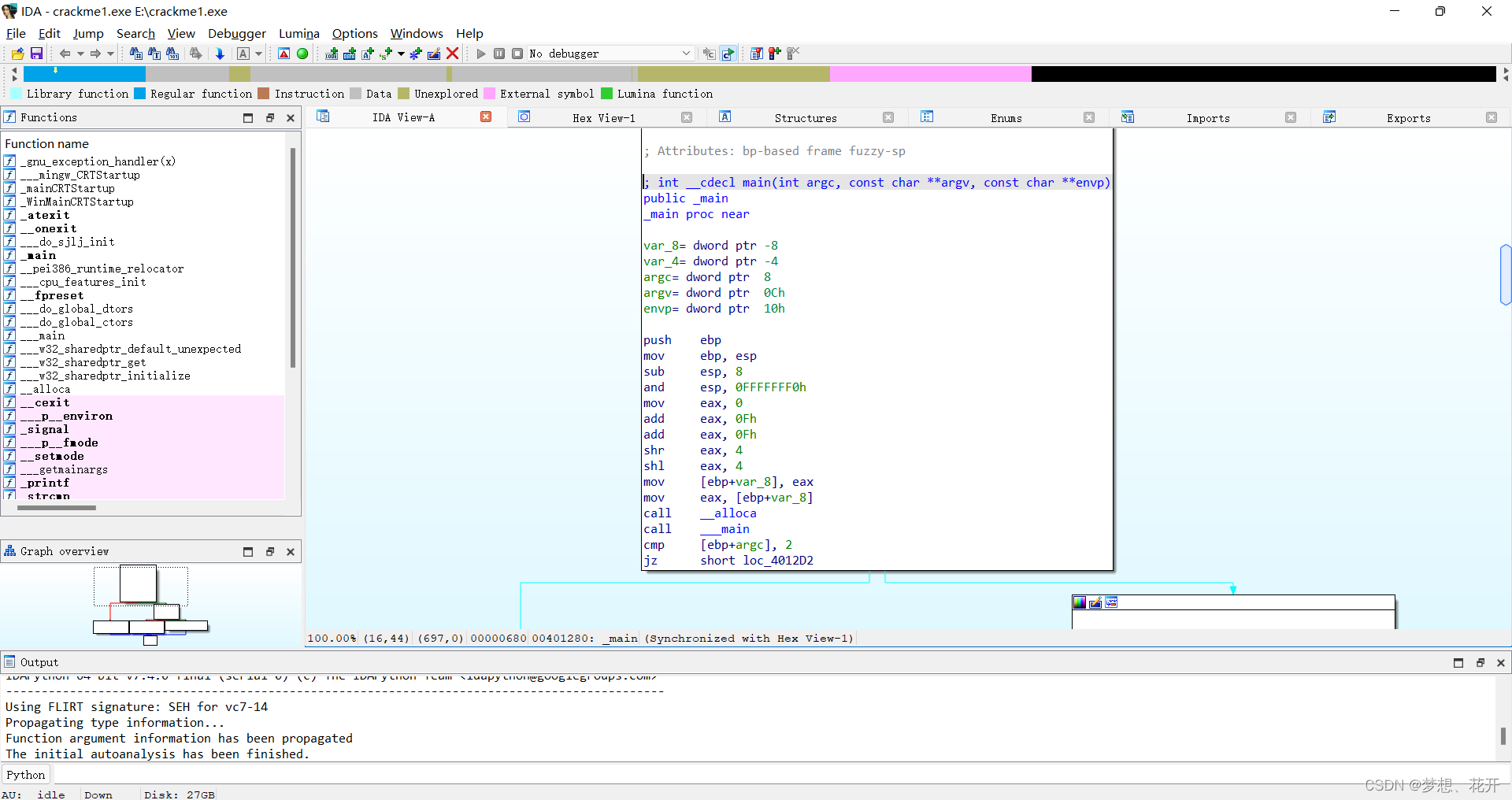The height and width of the screenshot is (800, 1512).
Task: Click the highlighted refresh C toolbar icon
Action: tap(728, 54)
